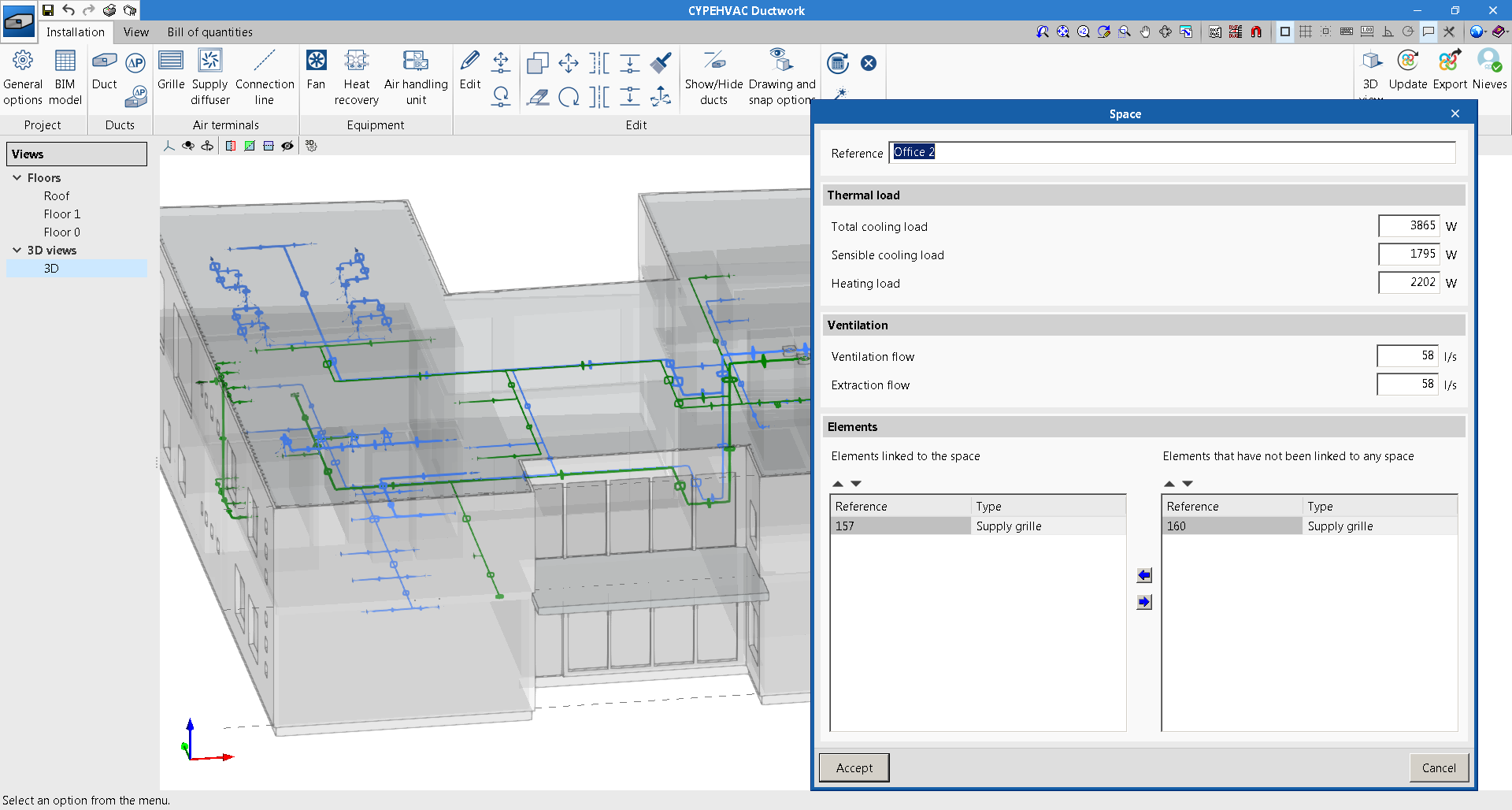Image resolution: width=1512 pixels, height=810 pixels.
Task: Toggle the purple-blue horizontal section icon
Action: click(x=269, y=146)
